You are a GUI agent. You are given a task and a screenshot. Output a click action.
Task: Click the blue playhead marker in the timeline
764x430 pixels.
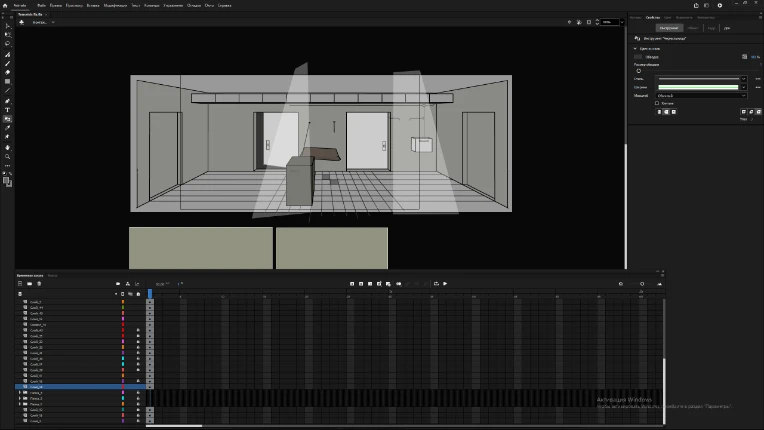tap(150, 293)
